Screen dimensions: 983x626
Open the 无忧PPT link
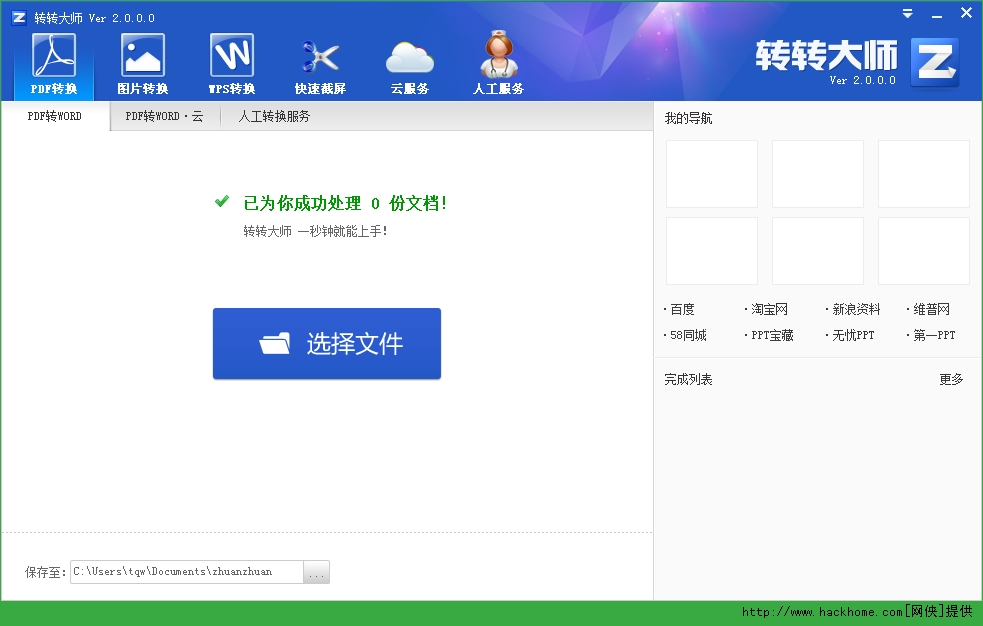[853, 335]
